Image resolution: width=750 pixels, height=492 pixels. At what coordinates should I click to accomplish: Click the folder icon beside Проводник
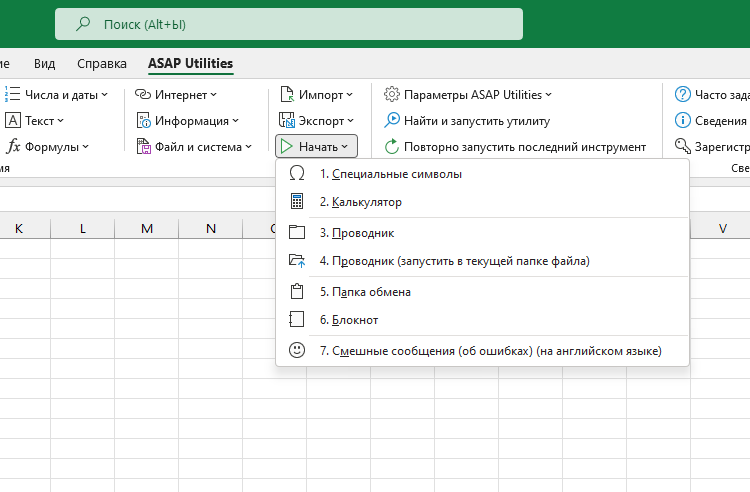[x=297, y=232]
